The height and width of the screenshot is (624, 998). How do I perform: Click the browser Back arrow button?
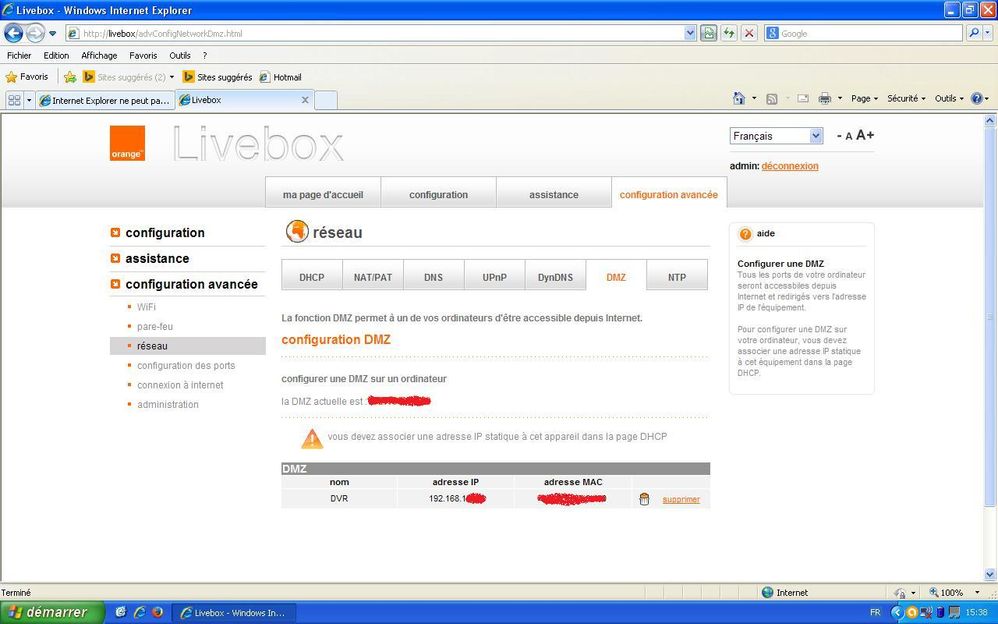[14, 33]
